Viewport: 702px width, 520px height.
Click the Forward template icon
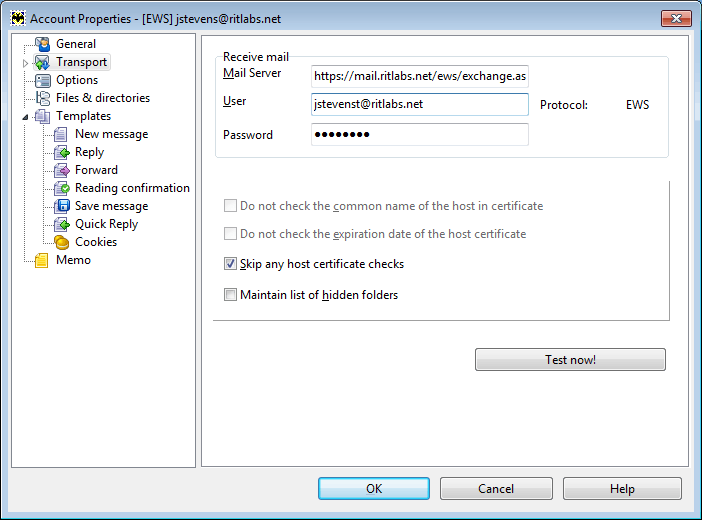click(x=62, y=170)
